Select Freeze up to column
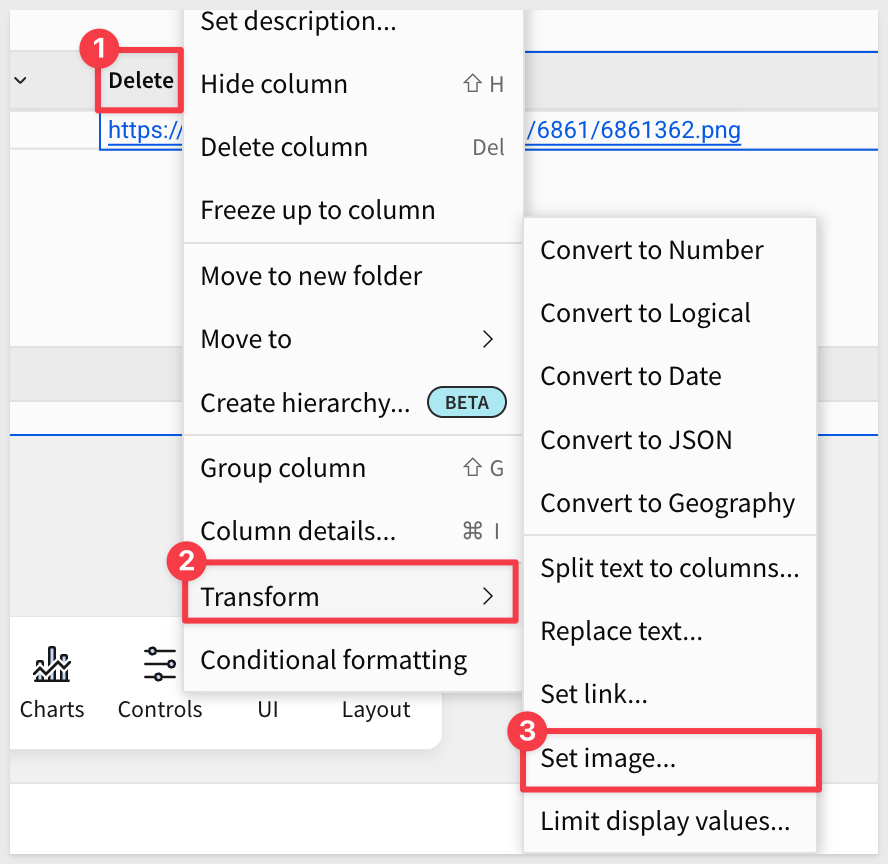This screenshot has width=888, height=864. (317, 211)
